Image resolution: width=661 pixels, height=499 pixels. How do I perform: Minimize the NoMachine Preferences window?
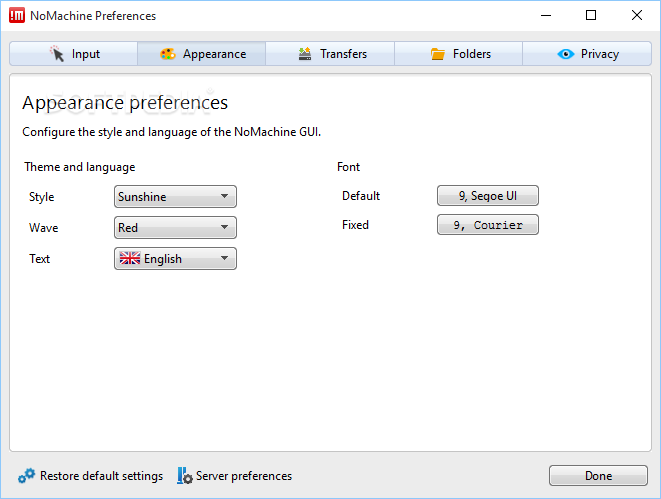click(x=546, y=16)
